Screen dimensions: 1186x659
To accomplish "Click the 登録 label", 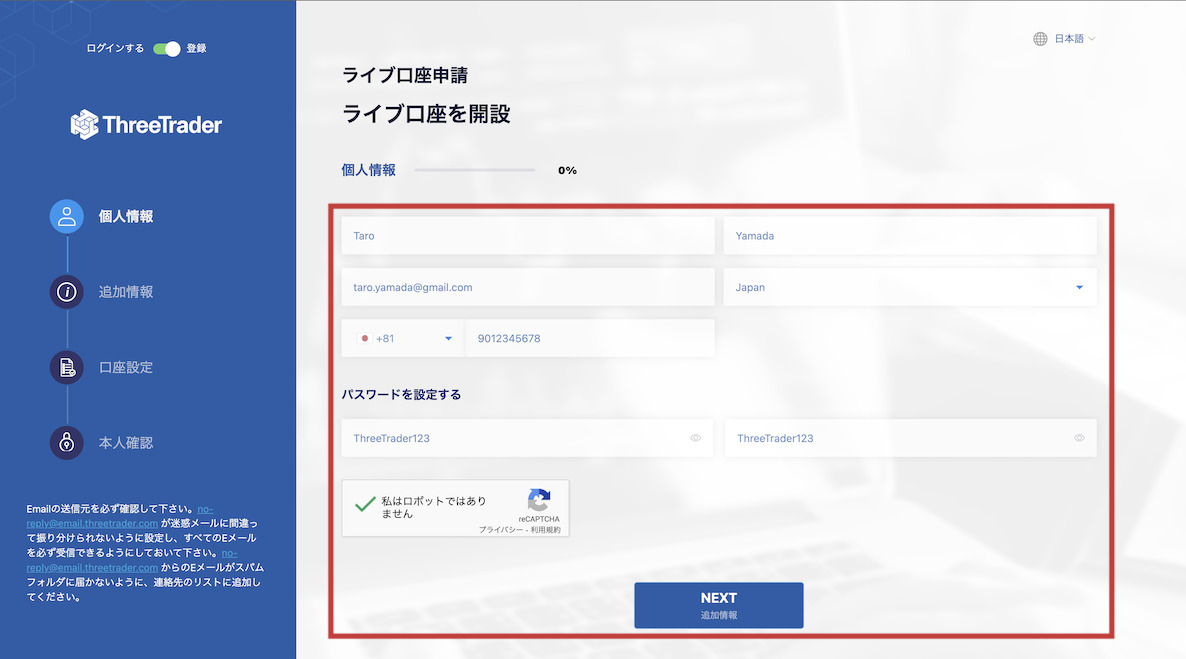I will [197, 48].
